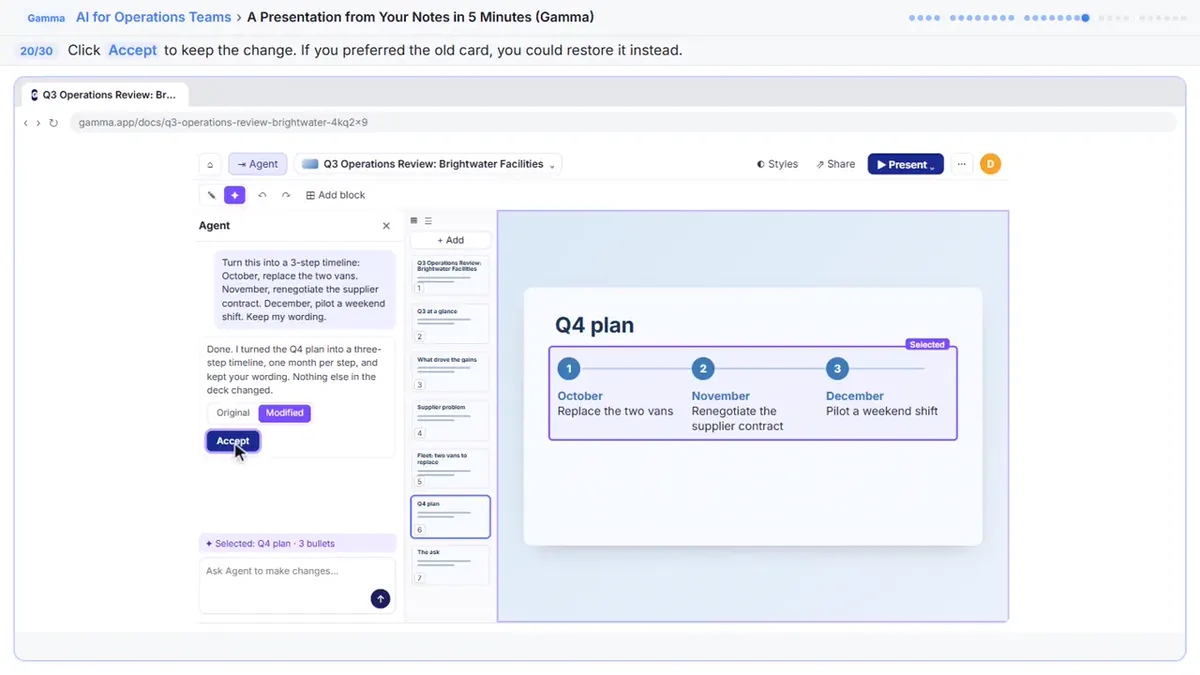
Task: Open the user avatar D
Action: coord(990,164)
